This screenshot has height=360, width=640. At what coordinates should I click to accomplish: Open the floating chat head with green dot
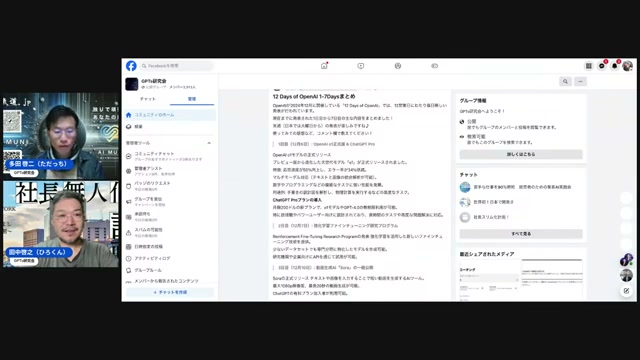click(x=627, y=260)
